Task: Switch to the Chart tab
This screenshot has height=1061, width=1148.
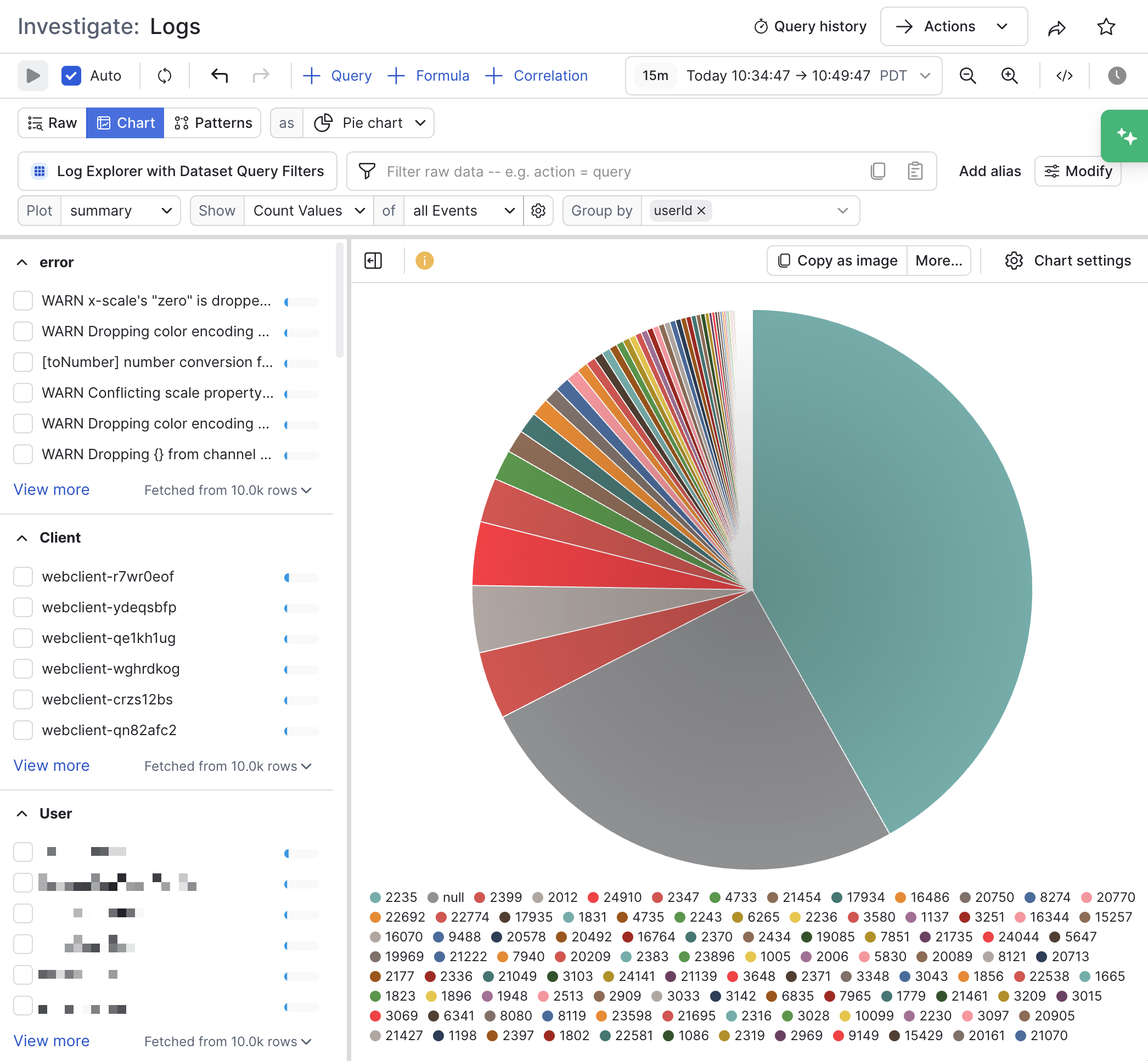Action: click(x=125, y=123)
